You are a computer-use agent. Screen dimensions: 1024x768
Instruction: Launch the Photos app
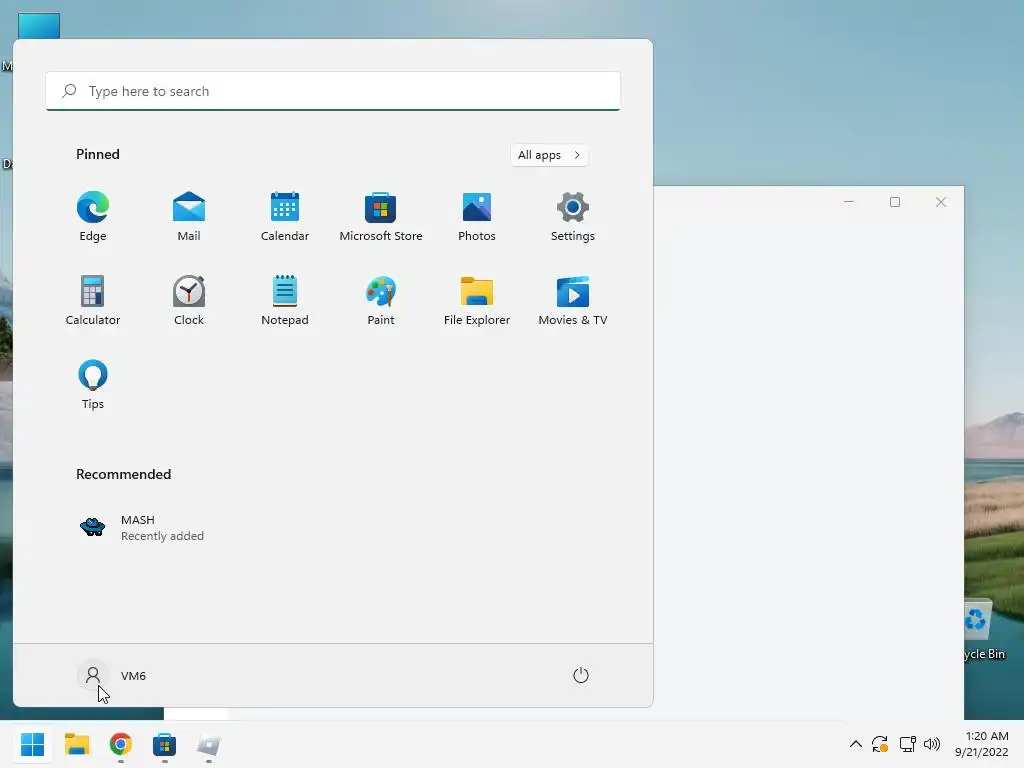(x=477, y=217)
